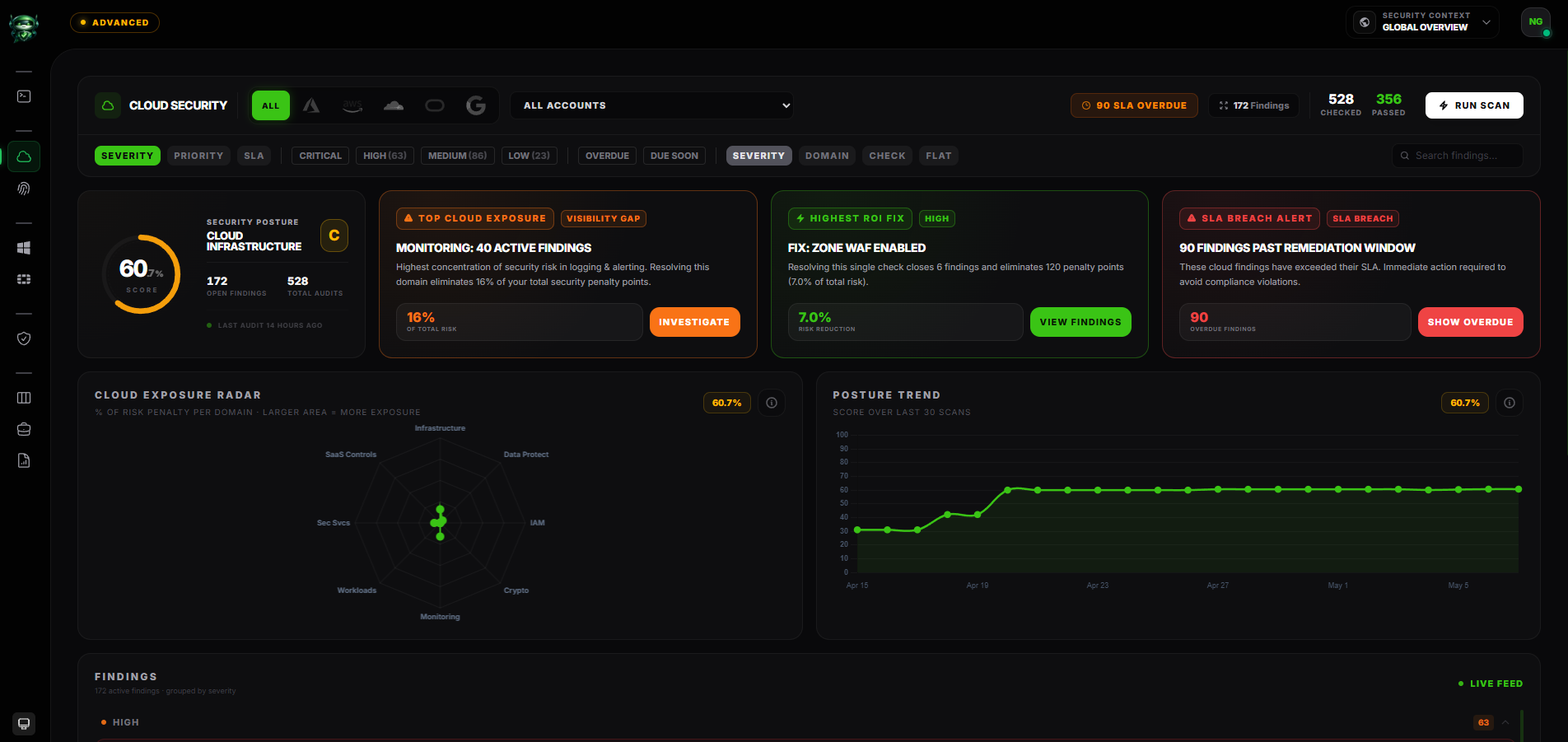Collapse the HIGH findings group chevron
This screenshot has height=742, width=1568.
1505,722
